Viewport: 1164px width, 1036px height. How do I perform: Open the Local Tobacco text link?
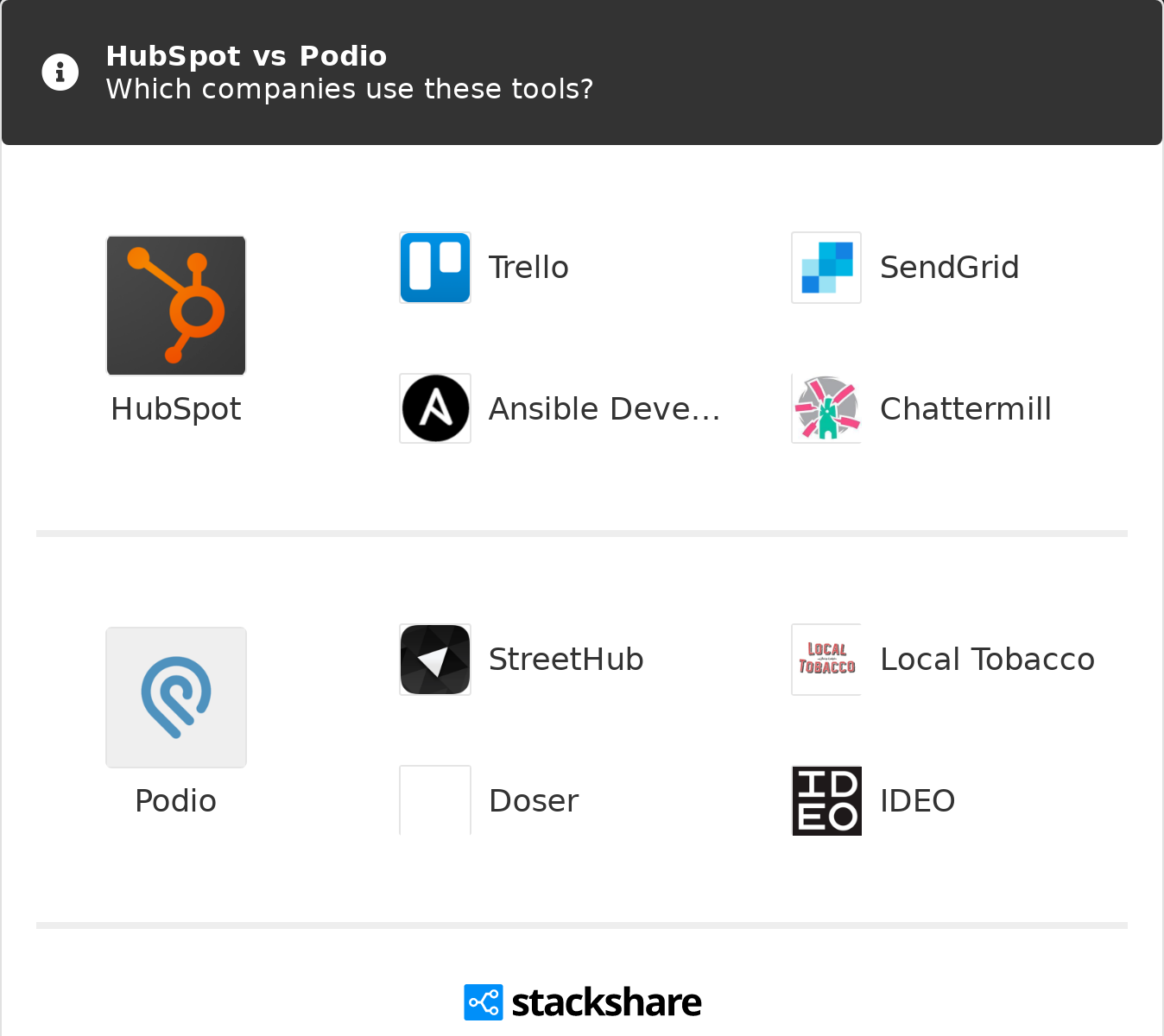tap(987, 660)
